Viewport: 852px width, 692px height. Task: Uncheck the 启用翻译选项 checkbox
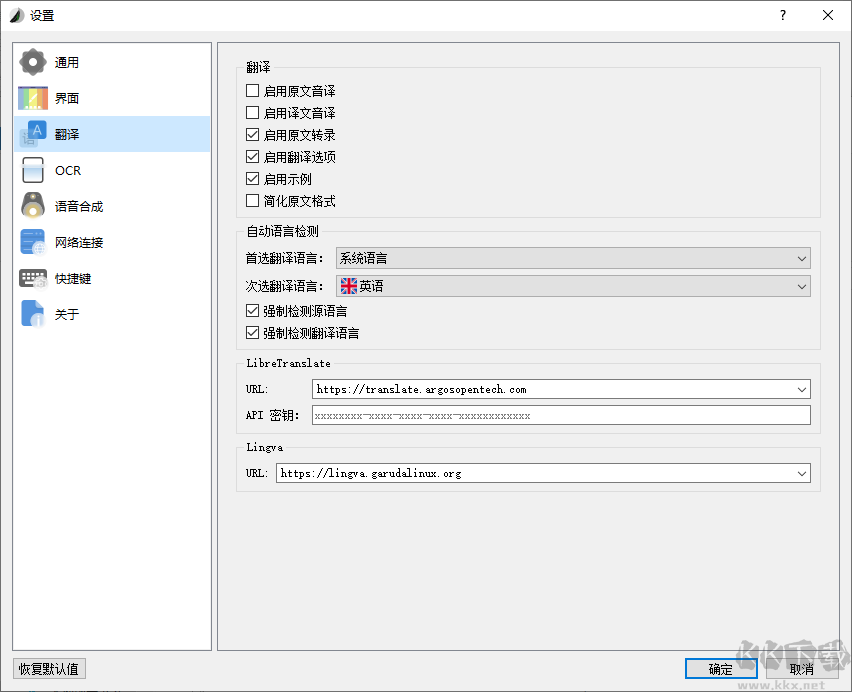252,157
